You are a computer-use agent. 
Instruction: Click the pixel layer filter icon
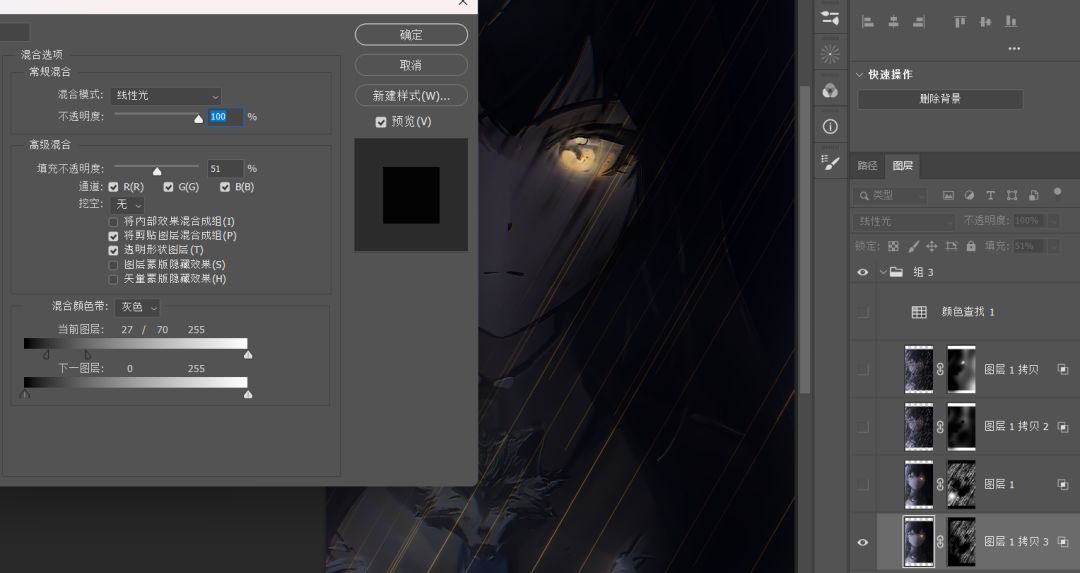[948, 196]
